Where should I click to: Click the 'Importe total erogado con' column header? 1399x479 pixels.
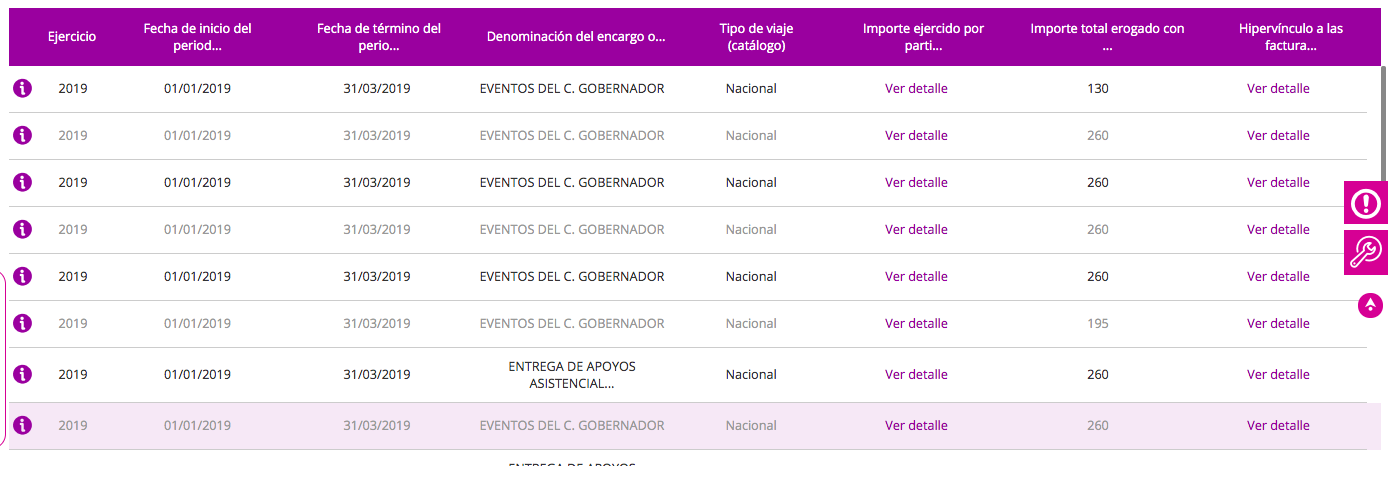(x=1107, y=37)
